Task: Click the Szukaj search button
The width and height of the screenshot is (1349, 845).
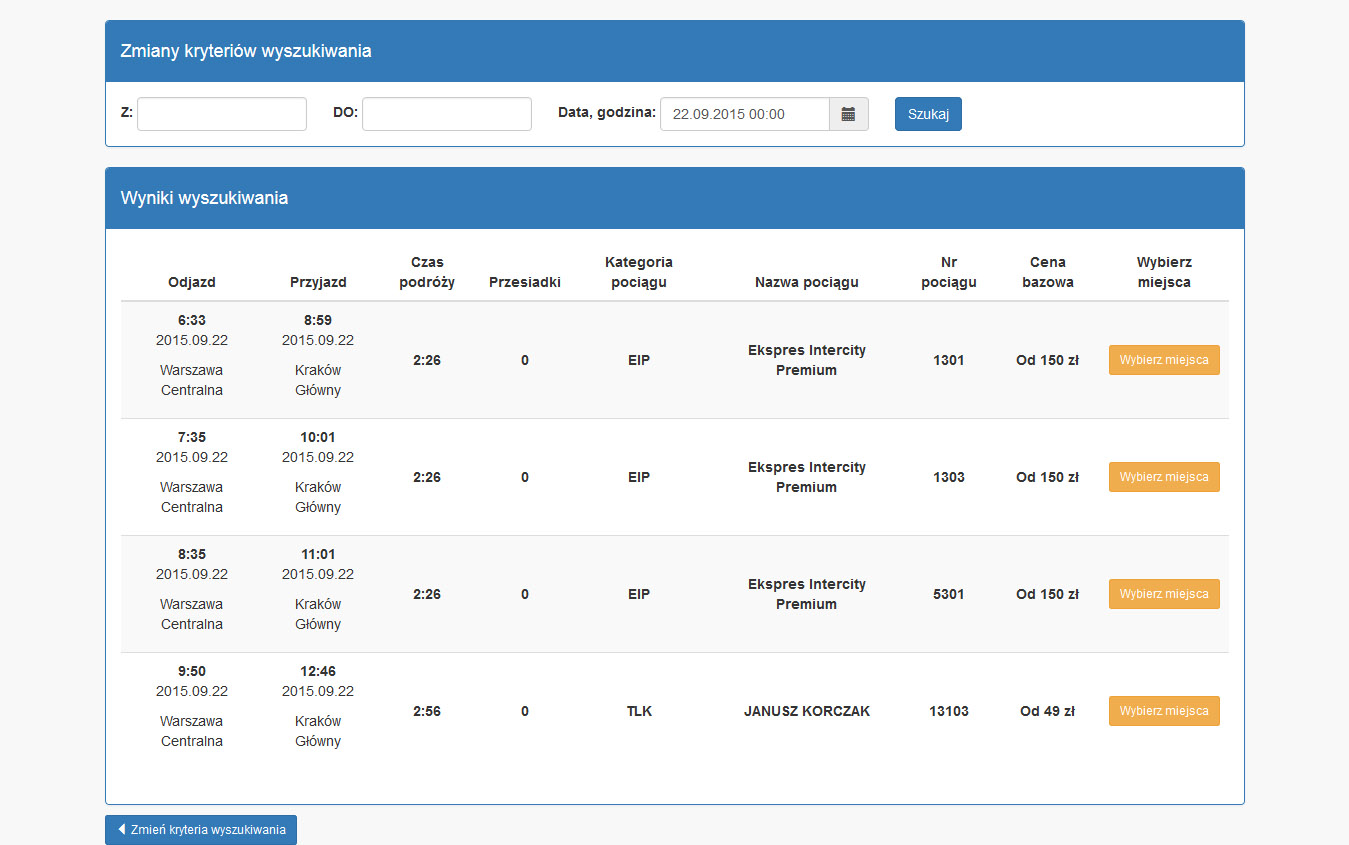Action: (x=928, y=114)
